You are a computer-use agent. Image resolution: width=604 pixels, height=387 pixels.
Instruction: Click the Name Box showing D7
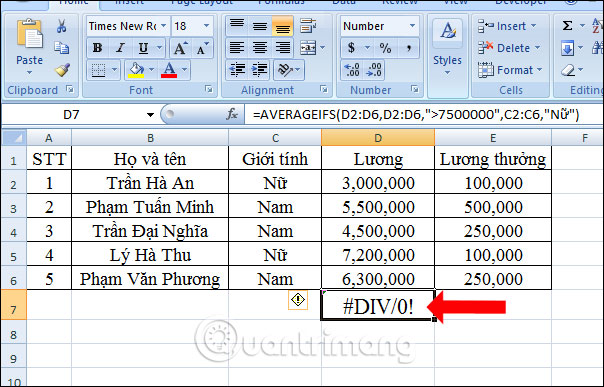[x=72, y=114]
